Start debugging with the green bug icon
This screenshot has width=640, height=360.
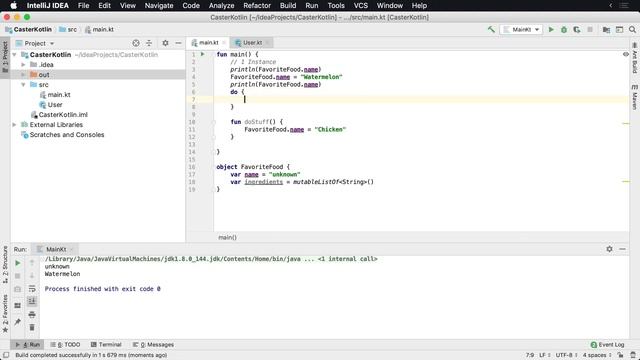564,29
